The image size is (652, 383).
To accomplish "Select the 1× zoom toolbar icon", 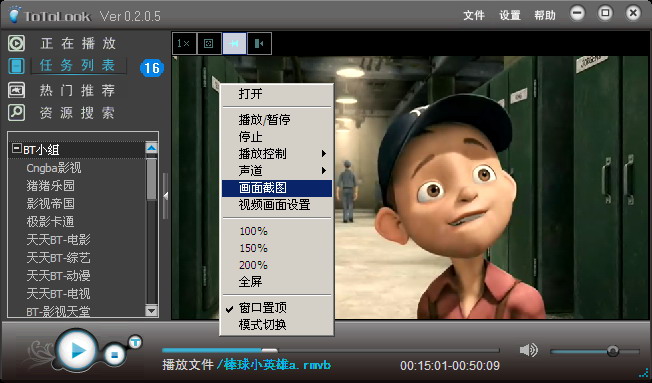I will coord(184,43).
